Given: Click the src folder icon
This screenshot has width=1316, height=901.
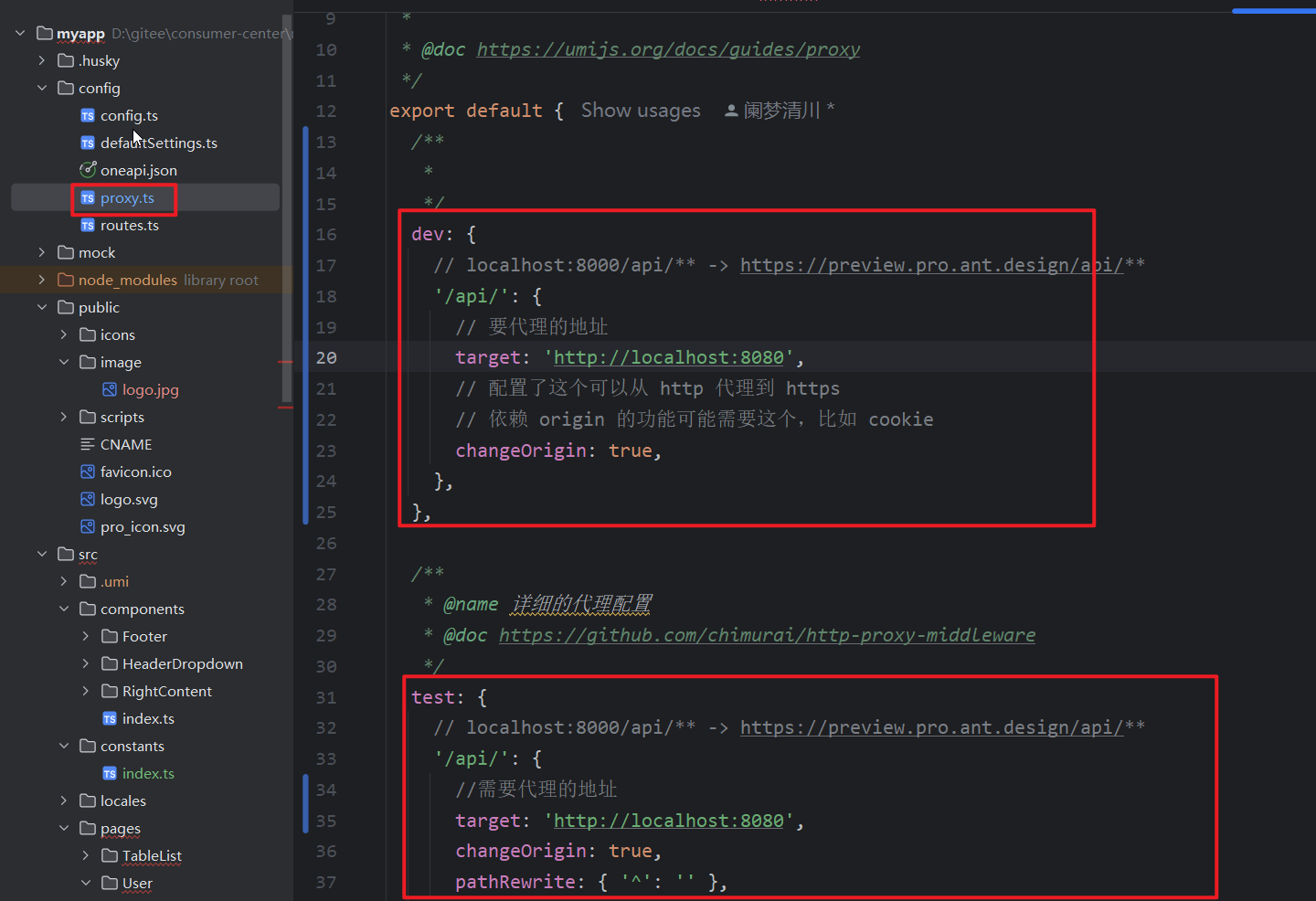Looking at the screenshot, I should (x=66, y=555).
